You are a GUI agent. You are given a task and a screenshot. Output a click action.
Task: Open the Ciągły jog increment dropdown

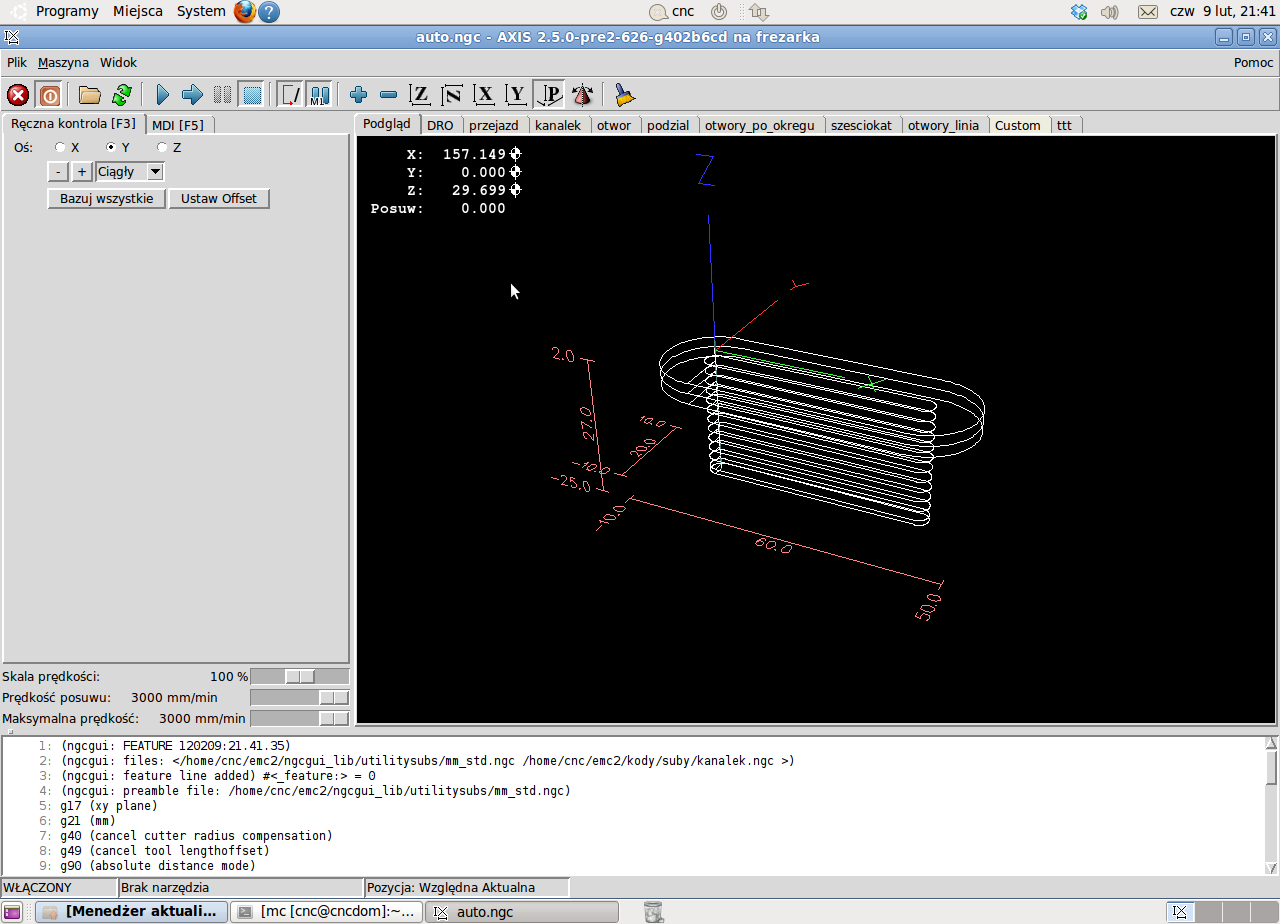point(130,172)
